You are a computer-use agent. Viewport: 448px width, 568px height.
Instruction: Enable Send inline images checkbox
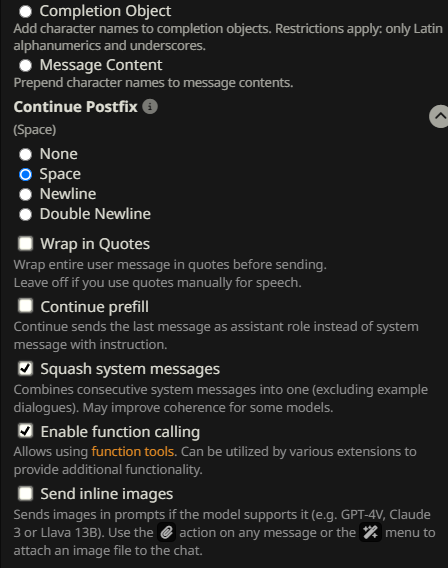25,493
